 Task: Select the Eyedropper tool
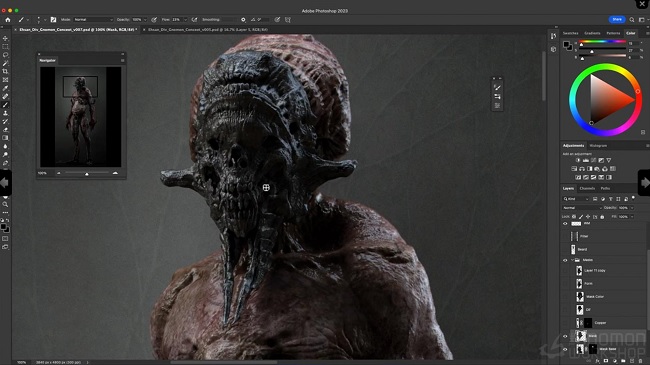[x=5, y=88]
